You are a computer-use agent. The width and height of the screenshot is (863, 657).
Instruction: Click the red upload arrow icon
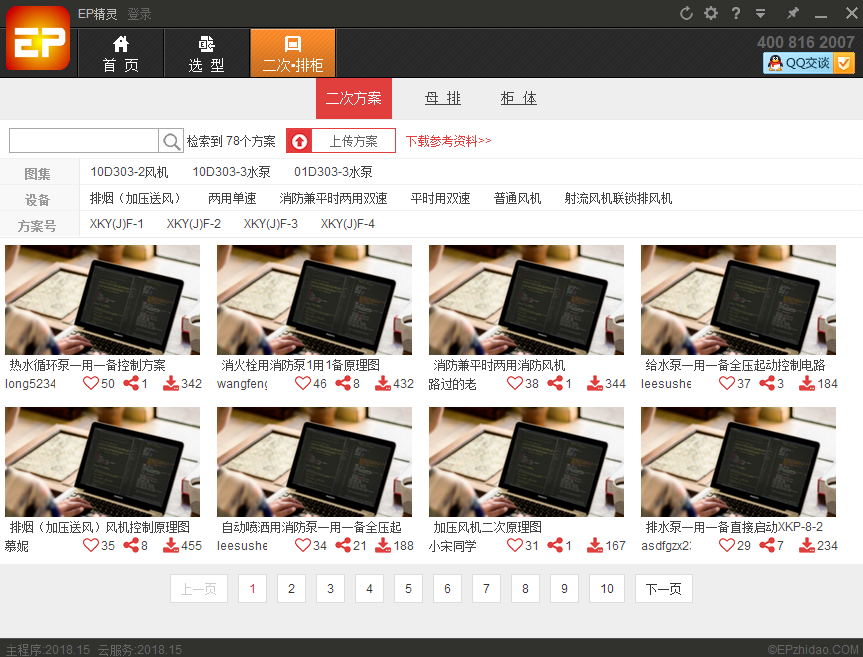click(299, 141)
